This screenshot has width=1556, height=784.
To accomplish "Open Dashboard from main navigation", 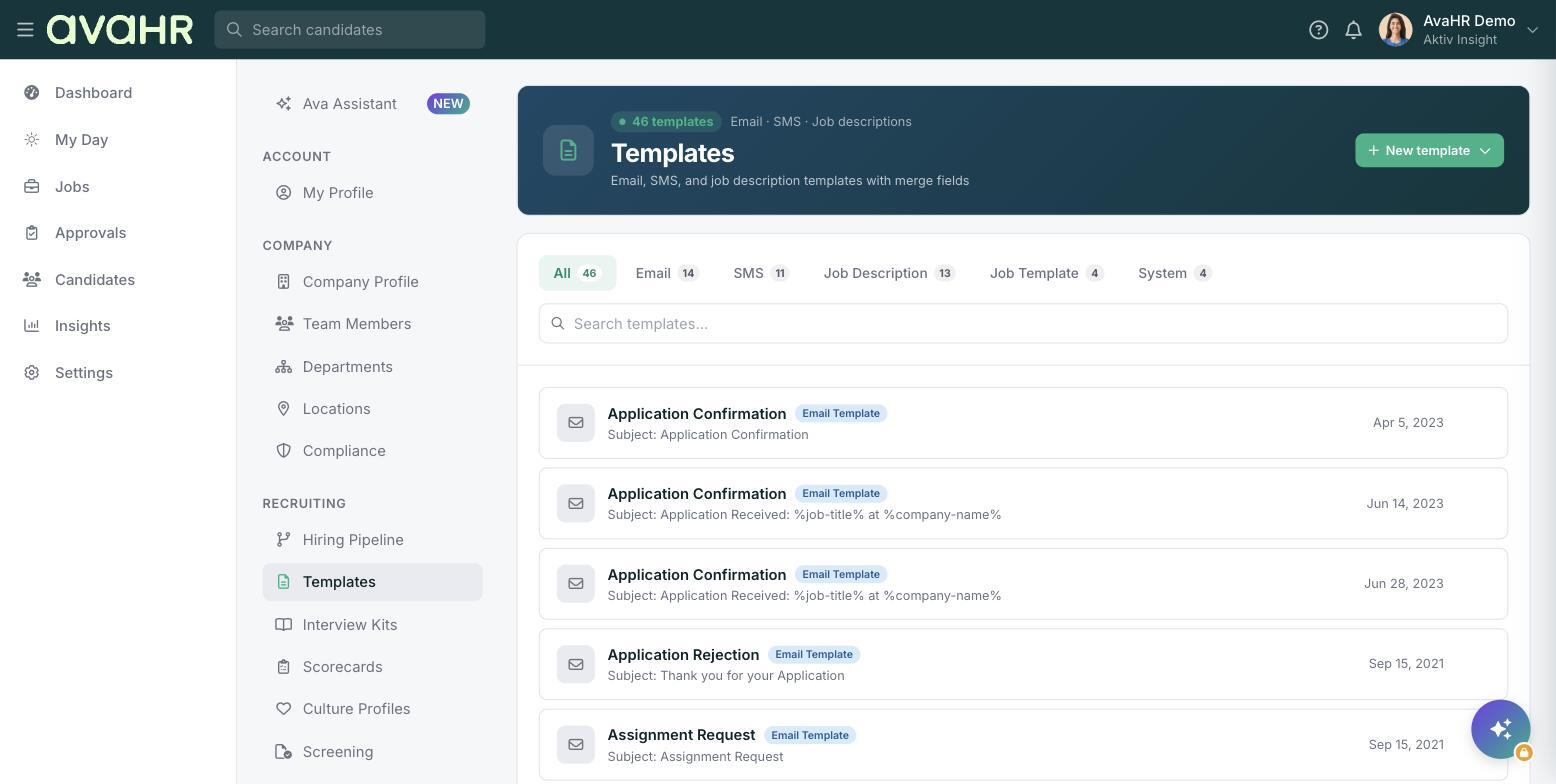I will pos(93,93).
